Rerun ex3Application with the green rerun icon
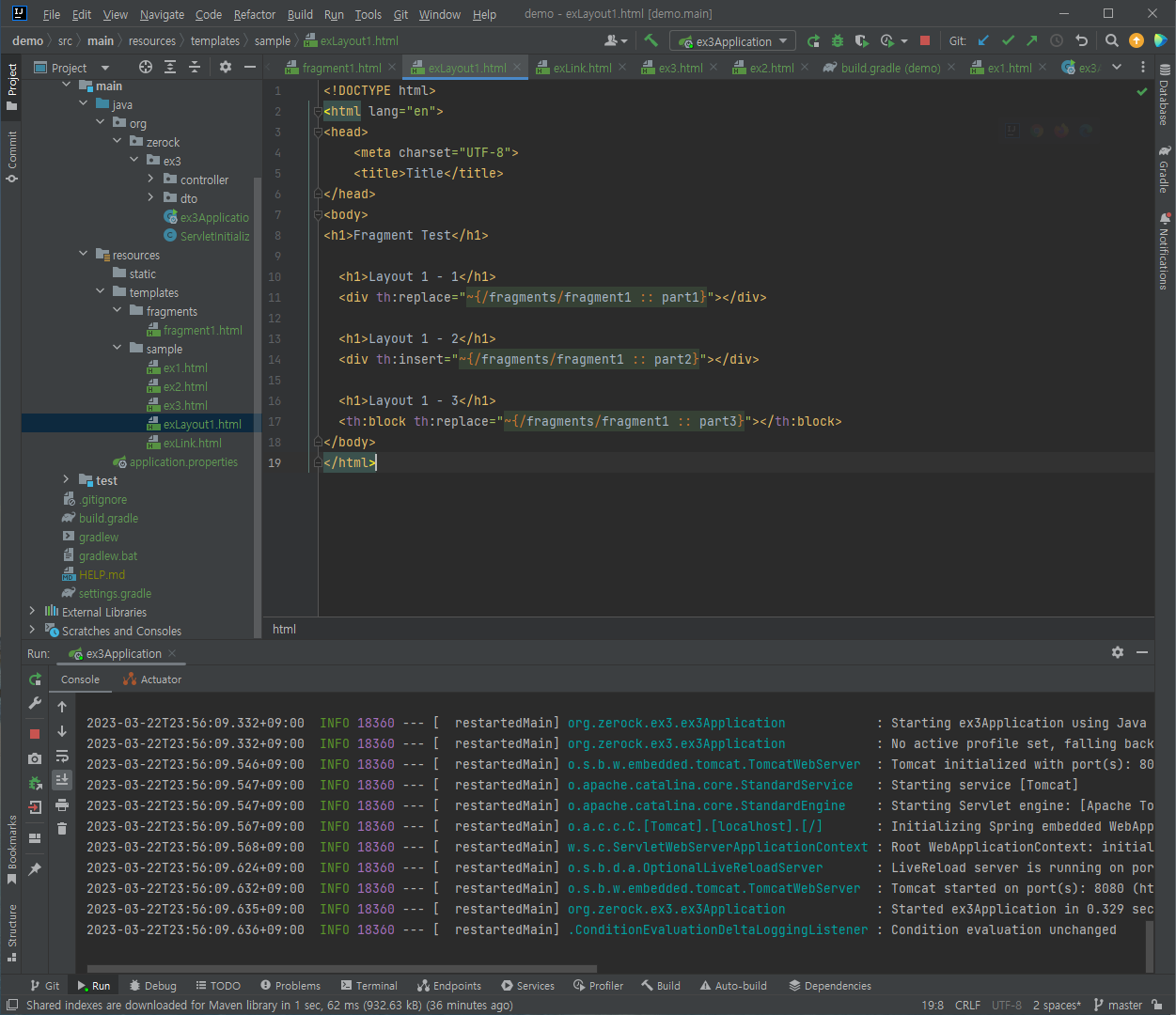This screenshot has width=1176, height=1015. tap(813, 40)
